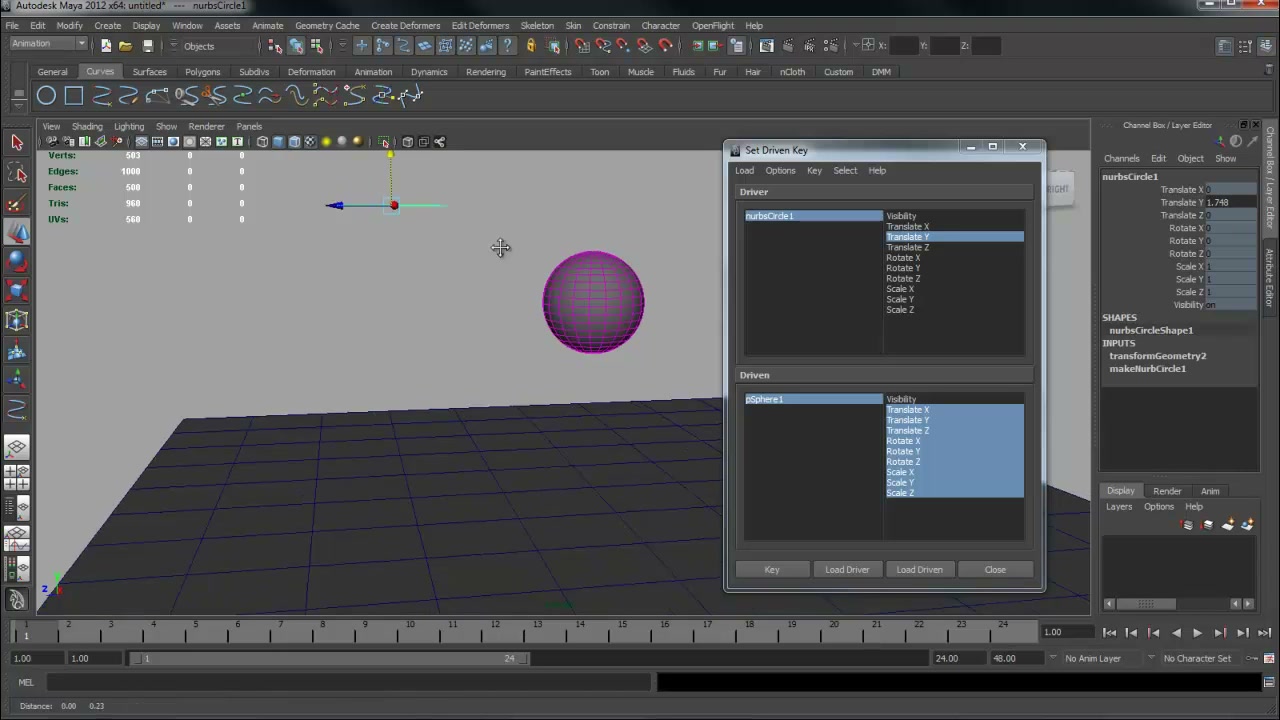
Task: Click the Key button in Set Driven Key
Action: click(x=772, y=570)
